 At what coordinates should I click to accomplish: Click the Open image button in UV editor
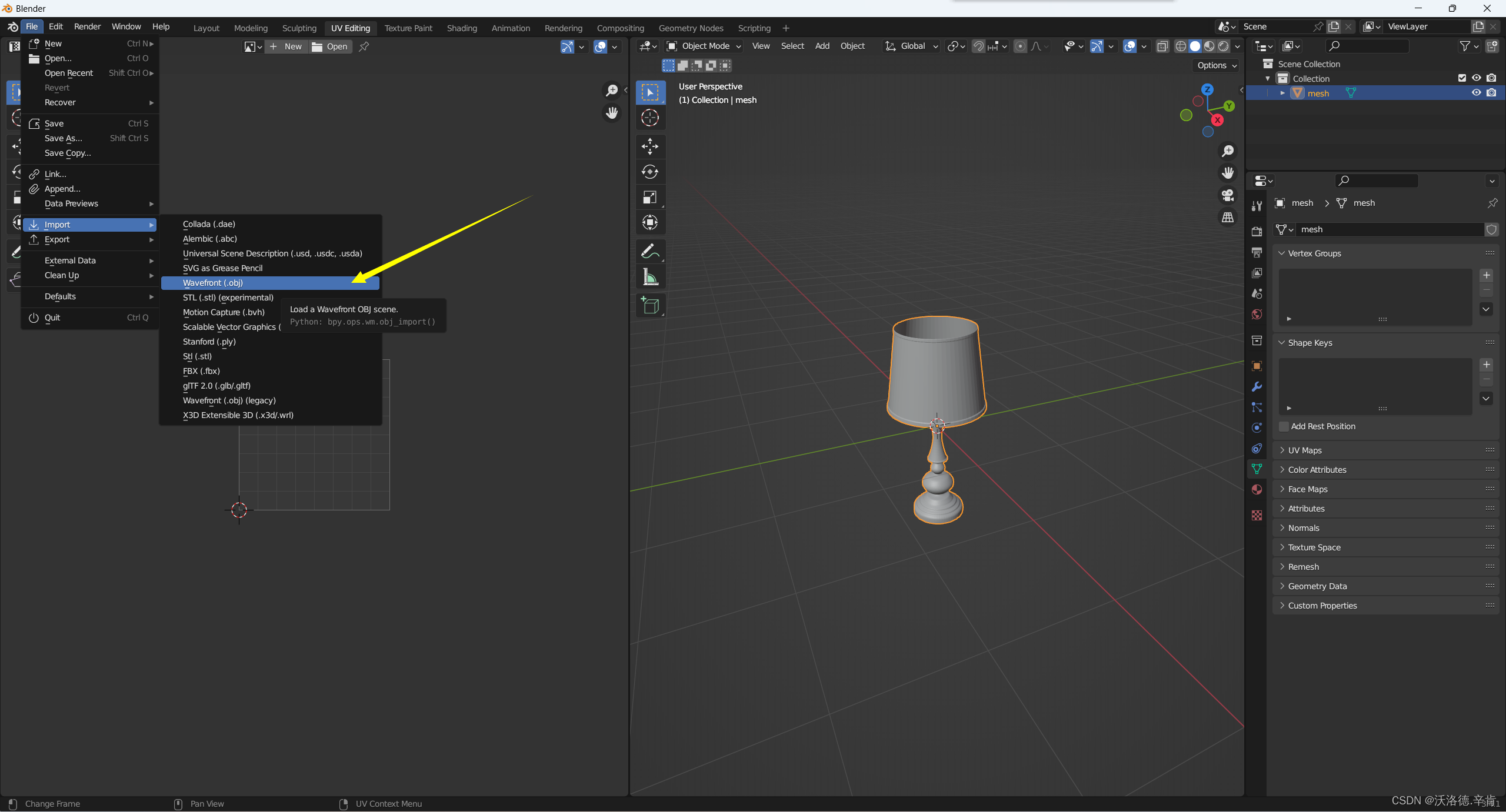point(330,46)
